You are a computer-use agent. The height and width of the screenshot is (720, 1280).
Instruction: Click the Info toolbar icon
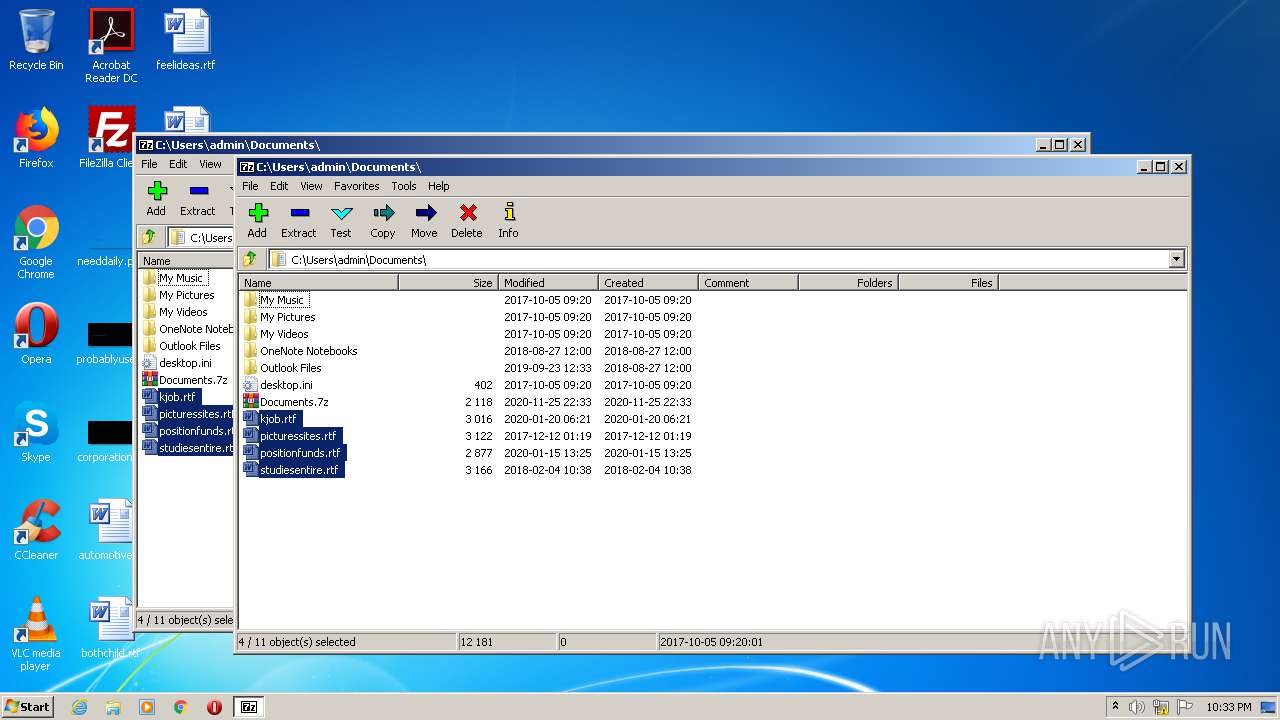click(508, 221)
